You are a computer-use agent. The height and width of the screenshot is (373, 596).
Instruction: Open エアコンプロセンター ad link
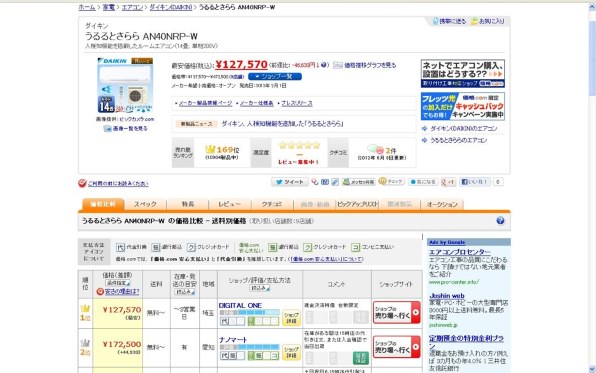[460, 252]
